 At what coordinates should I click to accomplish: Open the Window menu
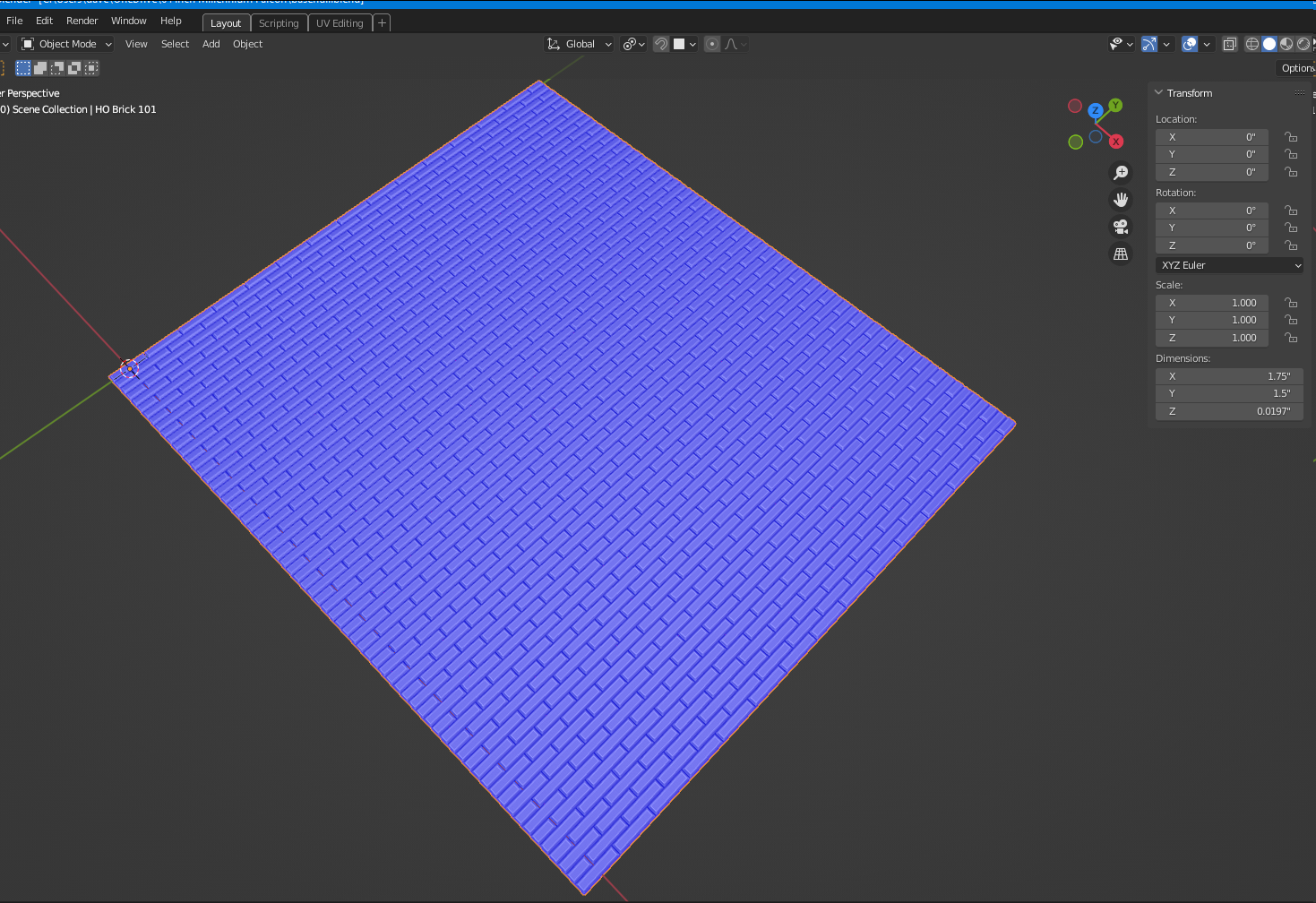coord(129,21)
